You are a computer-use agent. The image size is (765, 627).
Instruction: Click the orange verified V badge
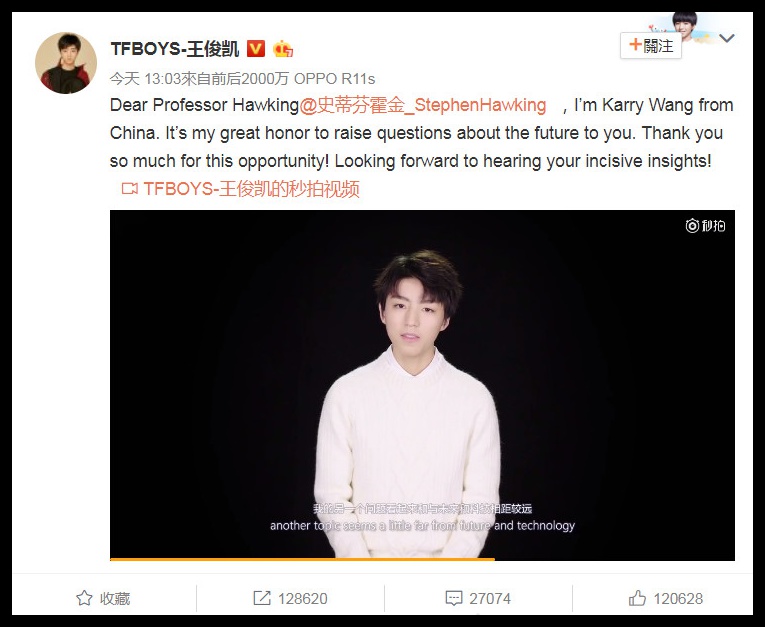click(256, 48)
